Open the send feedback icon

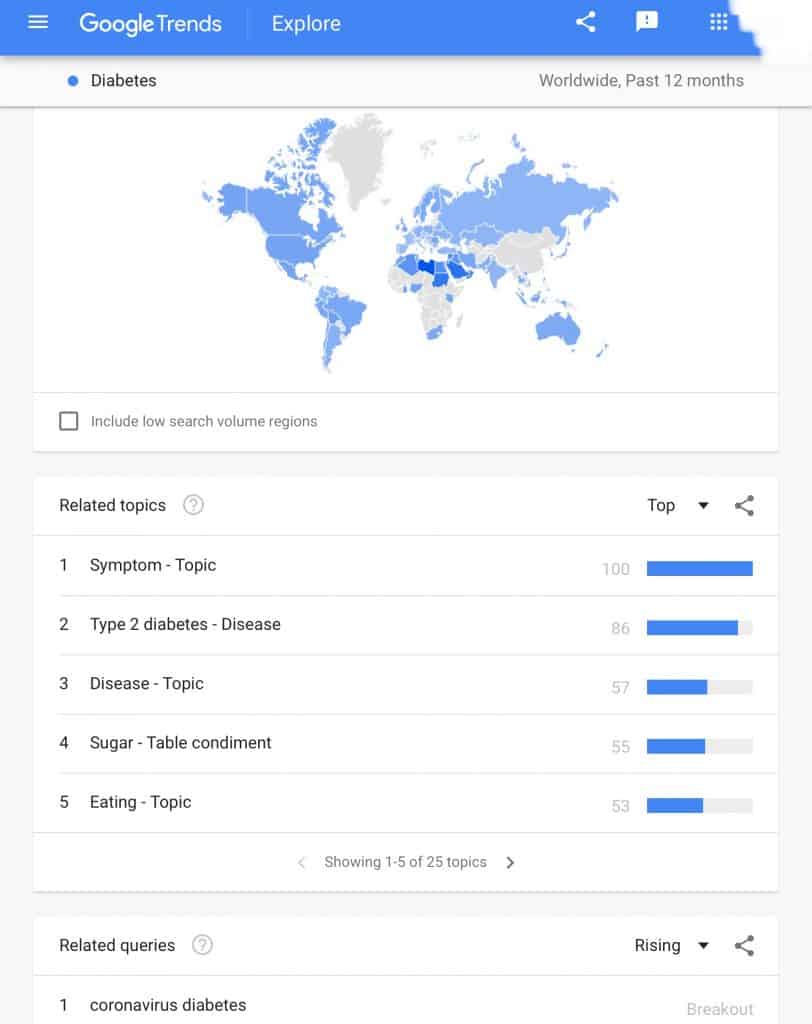point(646,22)
